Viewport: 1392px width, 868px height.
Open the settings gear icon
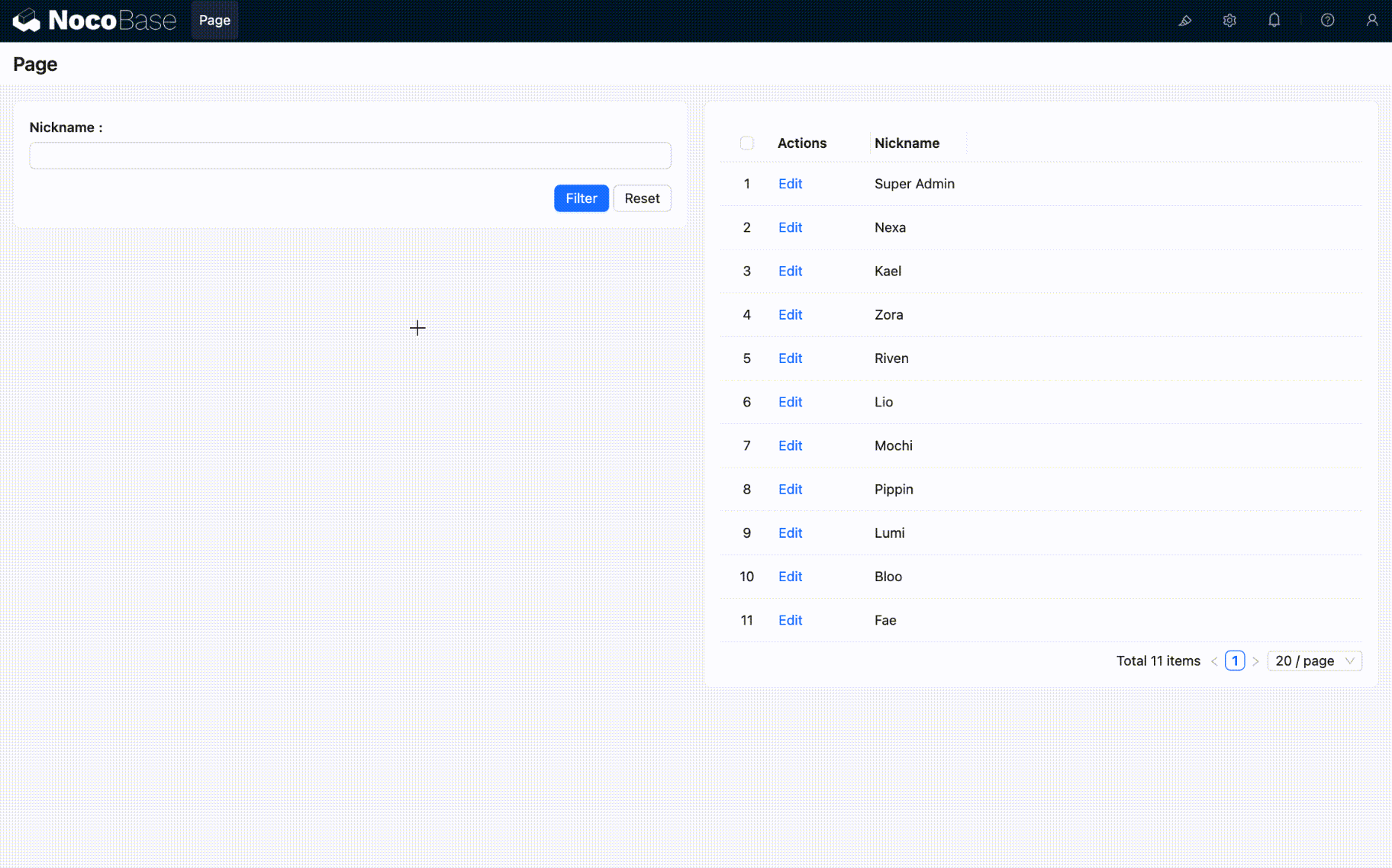point(1229,21)
